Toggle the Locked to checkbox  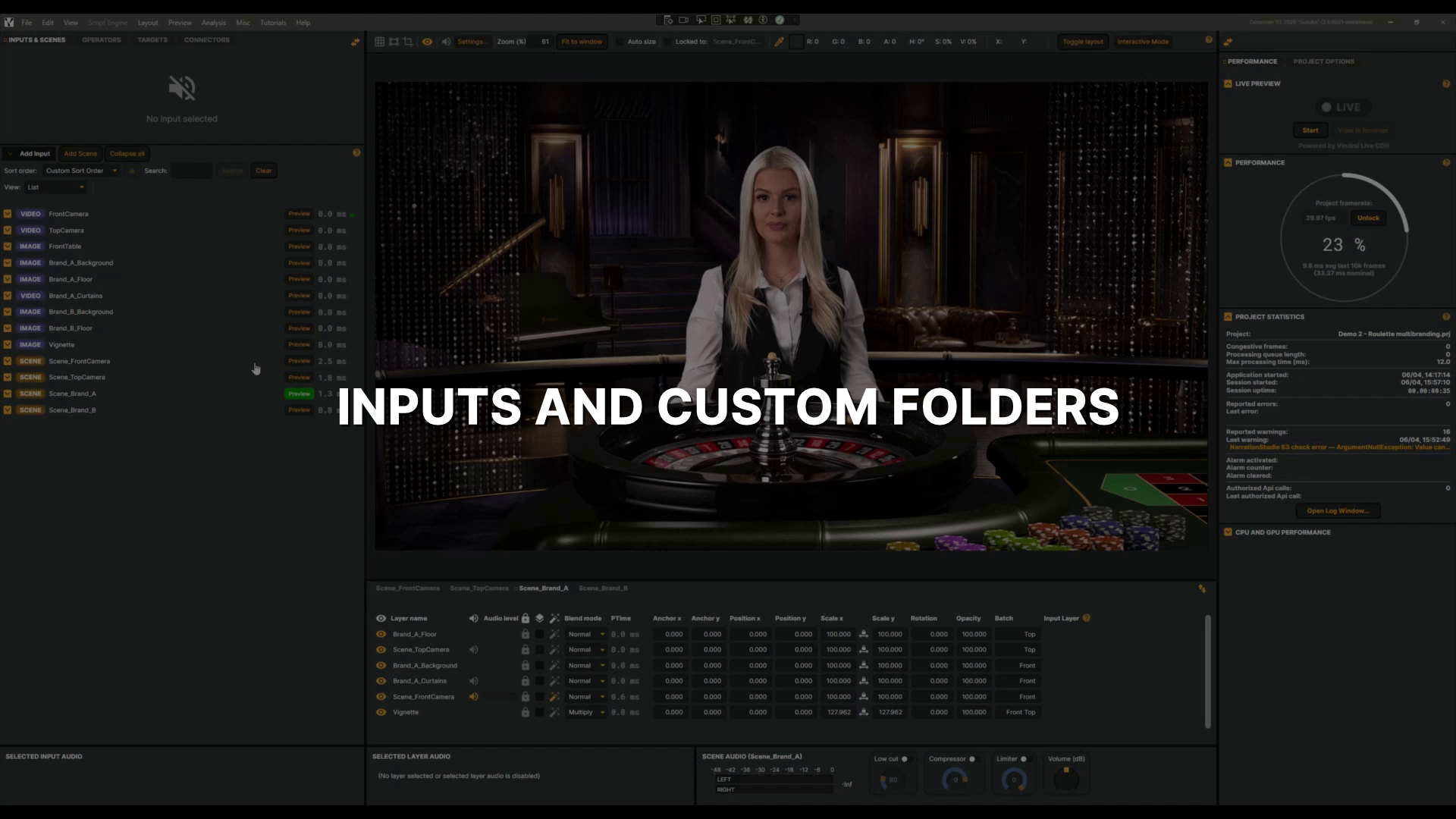pyautogui.click(x=667, y=42)
